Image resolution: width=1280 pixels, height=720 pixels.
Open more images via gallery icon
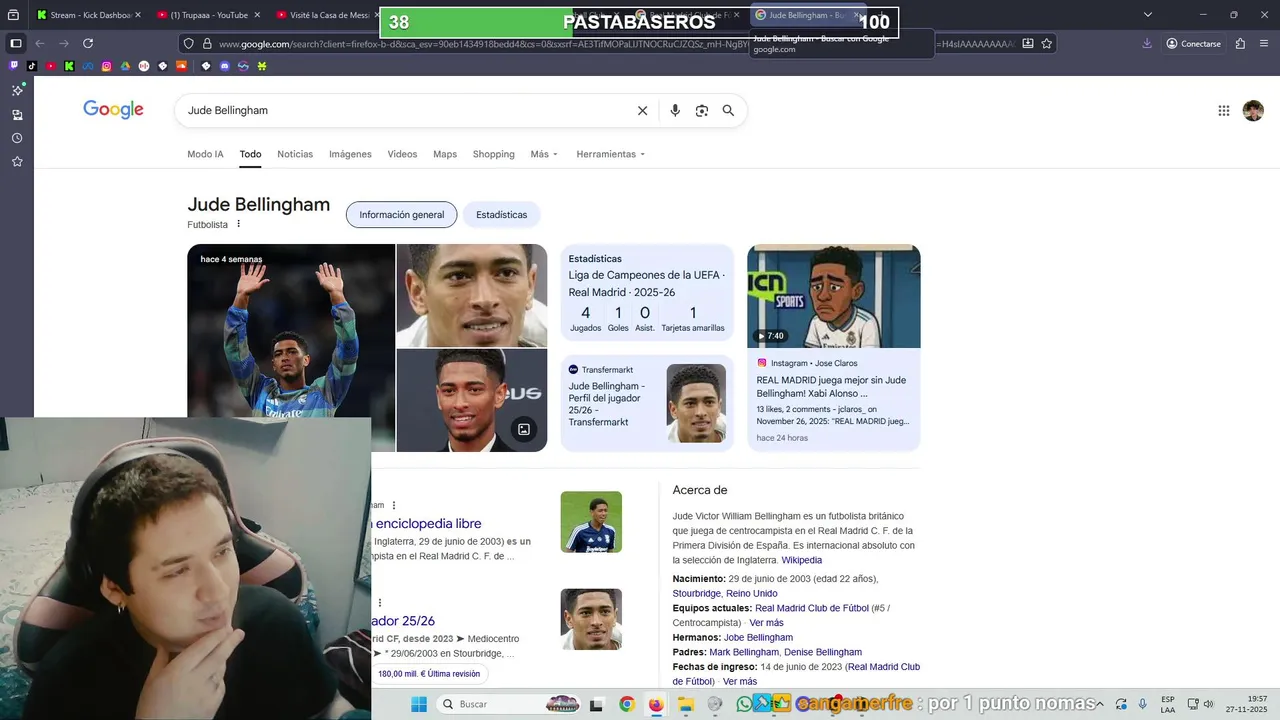tap(523, 429)
